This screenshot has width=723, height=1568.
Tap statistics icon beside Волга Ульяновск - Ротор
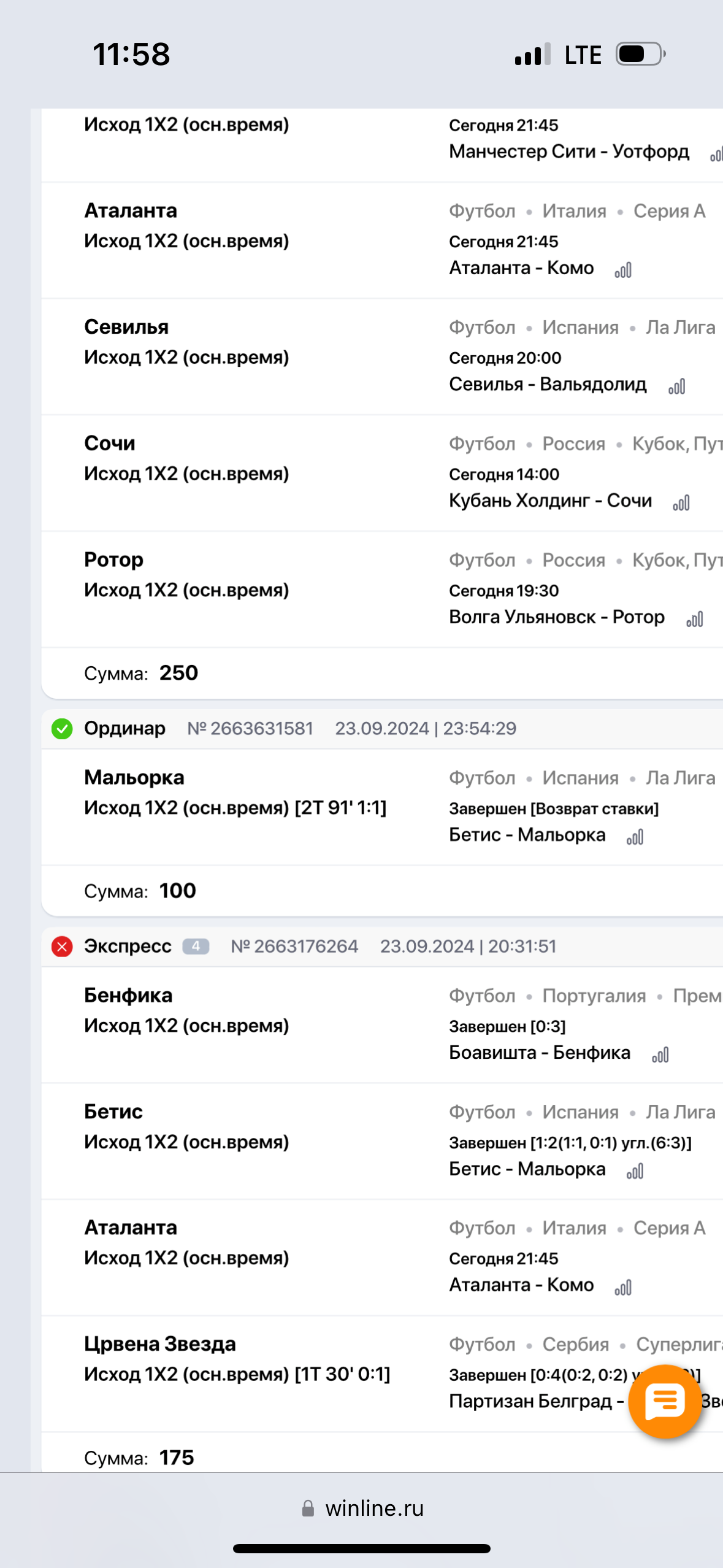tap(695, 620)
